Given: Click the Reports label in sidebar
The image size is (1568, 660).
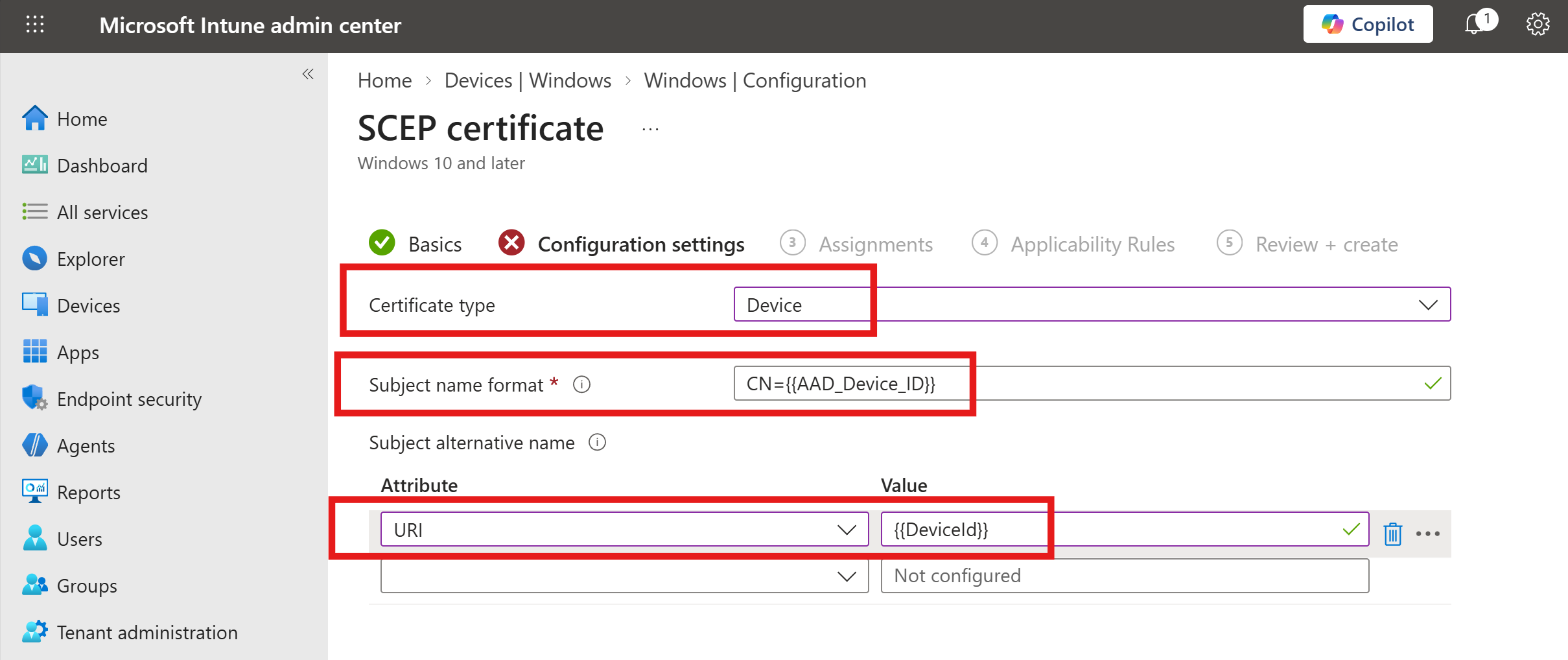Looking at the screenshot, I should tap(89, 492).
